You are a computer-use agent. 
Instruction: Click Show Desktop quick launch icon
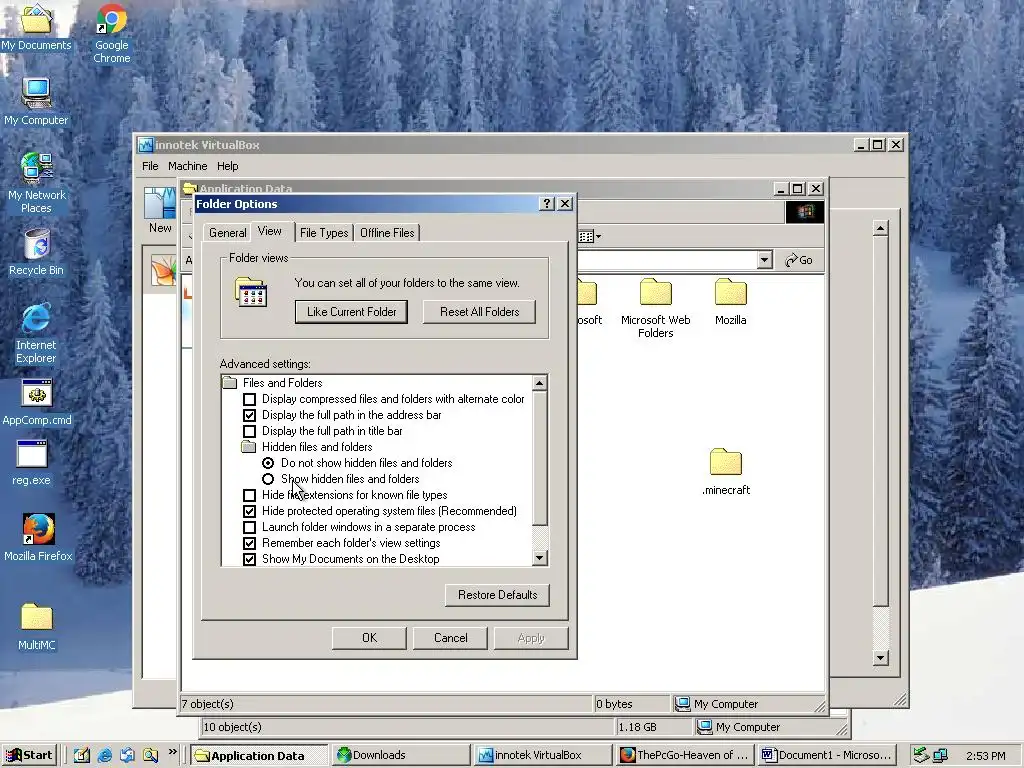point(82,755)
